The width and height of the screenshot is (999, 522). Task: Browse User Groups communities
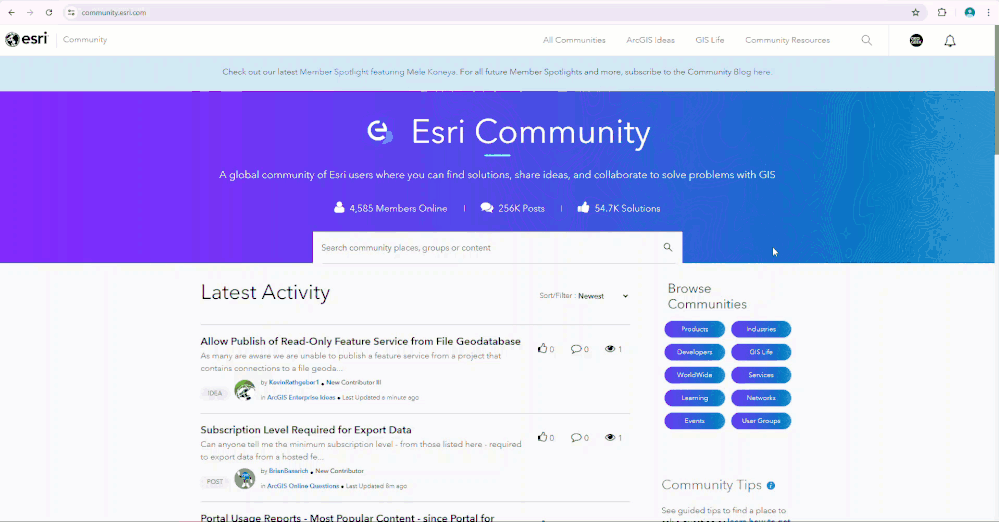tap(761, 421)
